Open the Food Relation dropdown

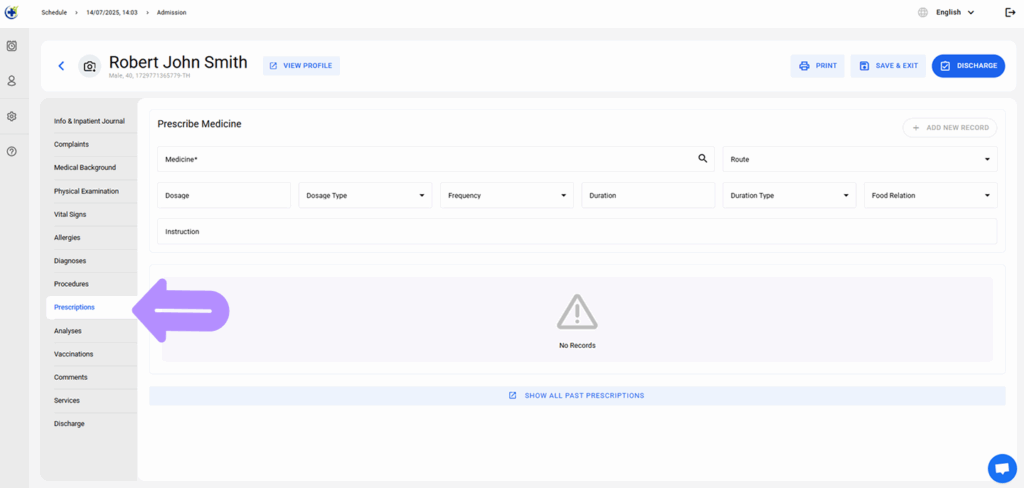pos(931,195)
